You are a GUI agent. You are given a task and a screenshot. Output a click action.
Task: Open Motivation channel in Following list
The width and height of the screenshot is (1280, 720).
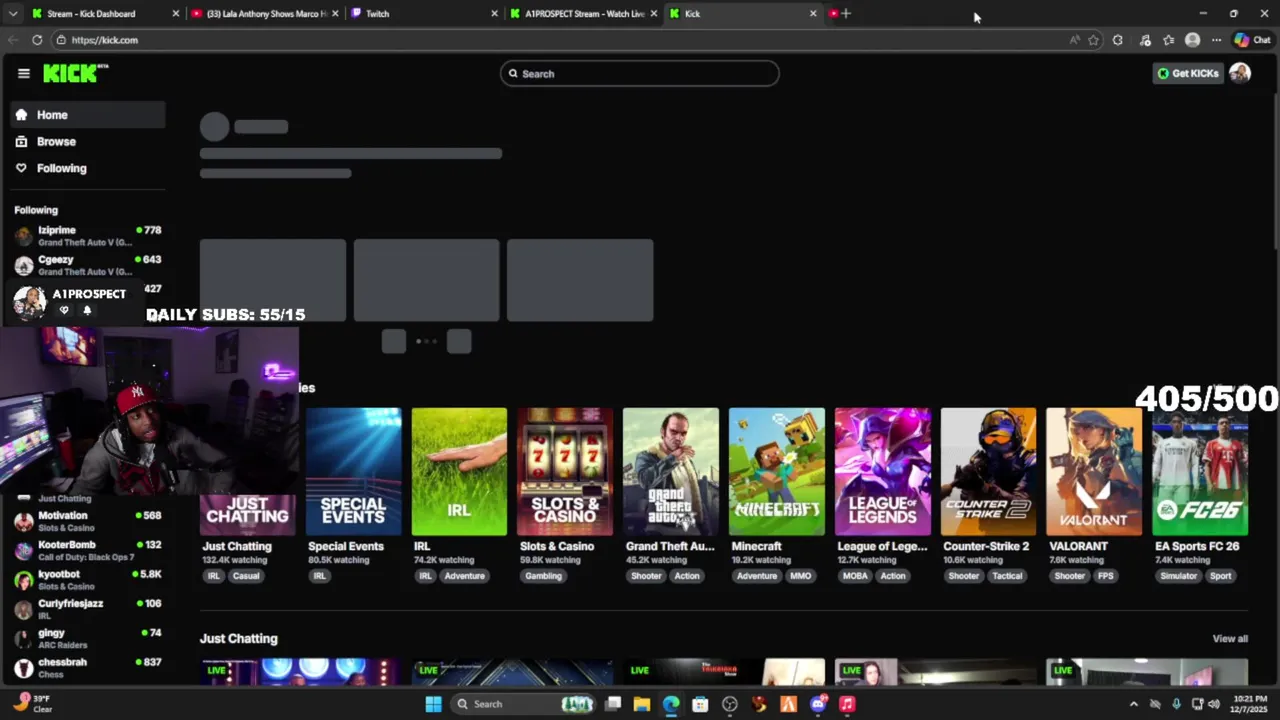click(x=88, y=521)
